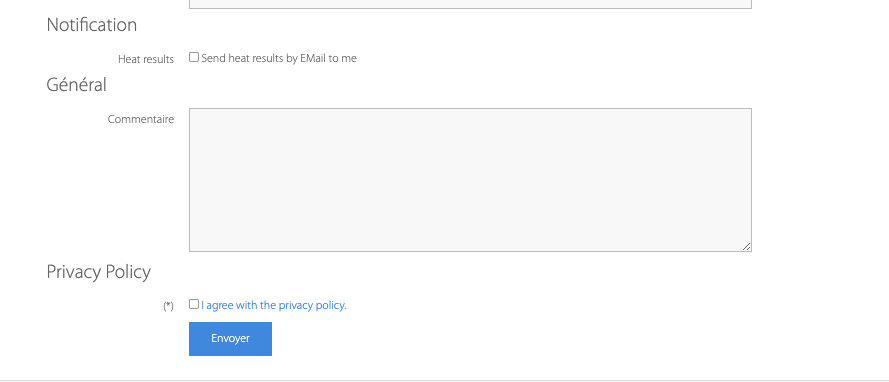Image resolution: width=889 pixels, height=382 pixels.
Task: Focus the Commentaire text area
Action: point(471,180)
